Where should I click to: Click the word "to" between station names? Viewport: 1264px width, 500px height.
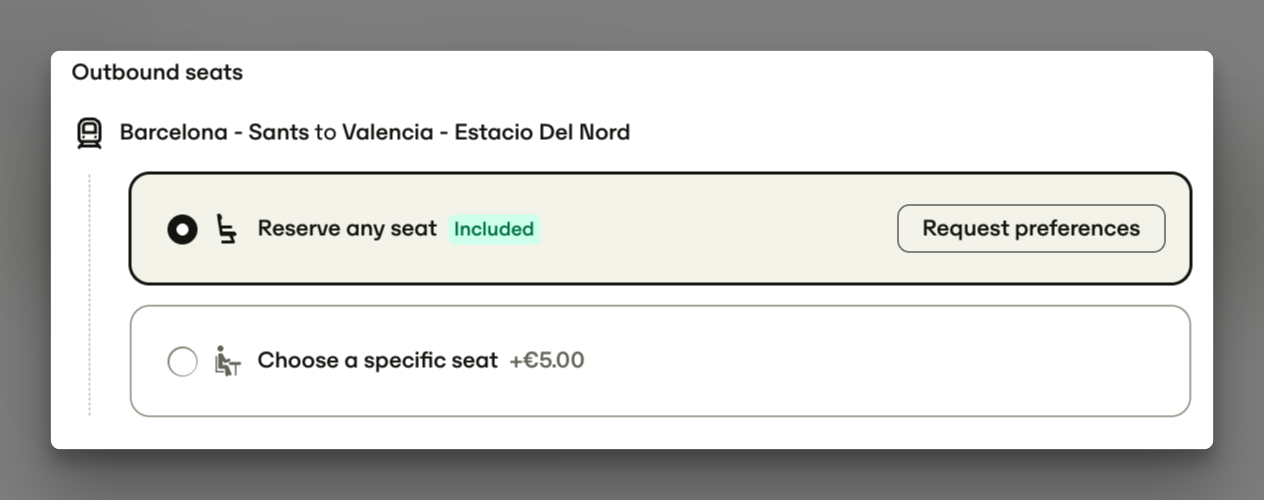(325, 132)
